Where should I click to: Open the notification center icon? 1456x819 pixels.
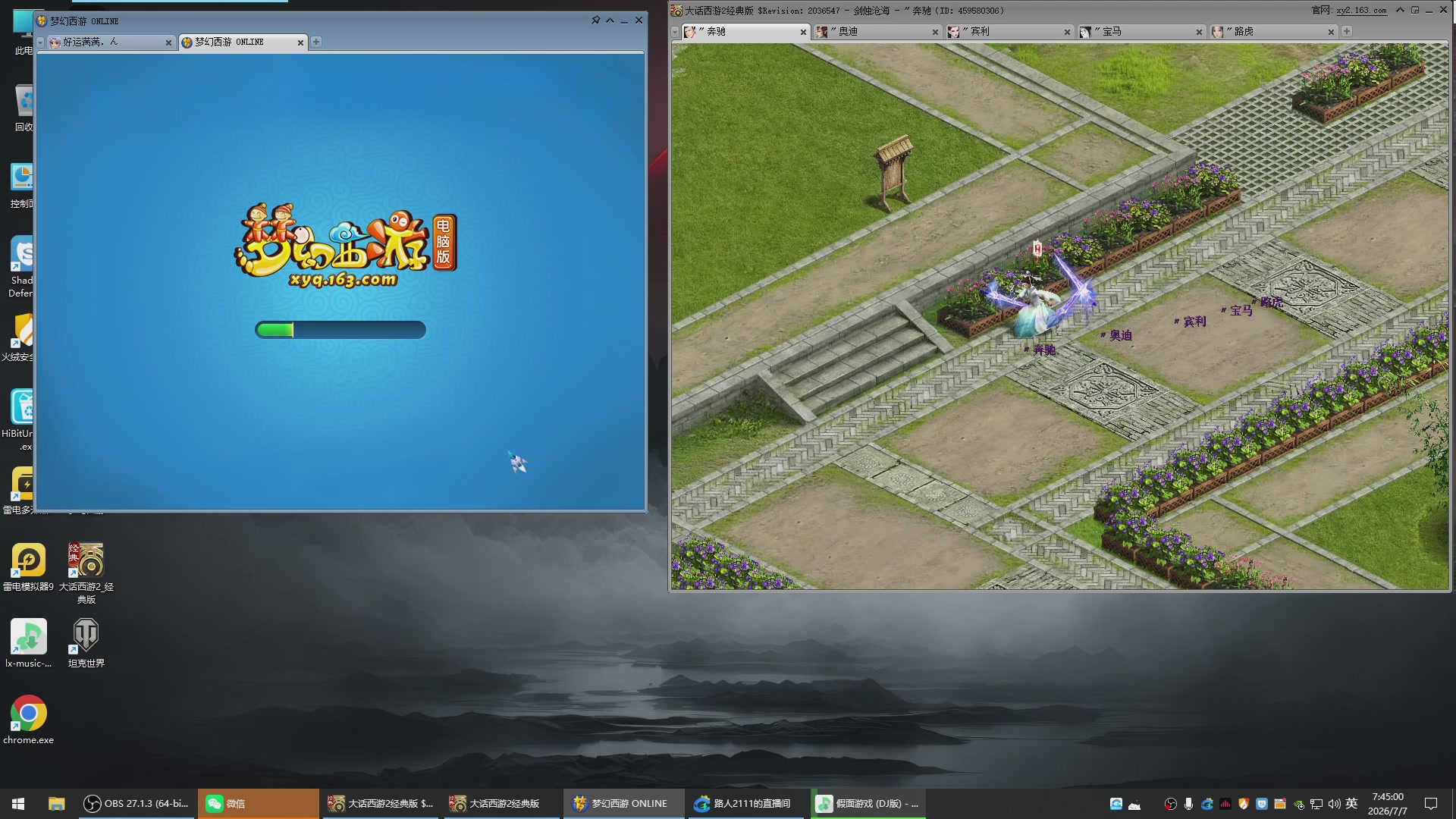tap(1431, 804)
